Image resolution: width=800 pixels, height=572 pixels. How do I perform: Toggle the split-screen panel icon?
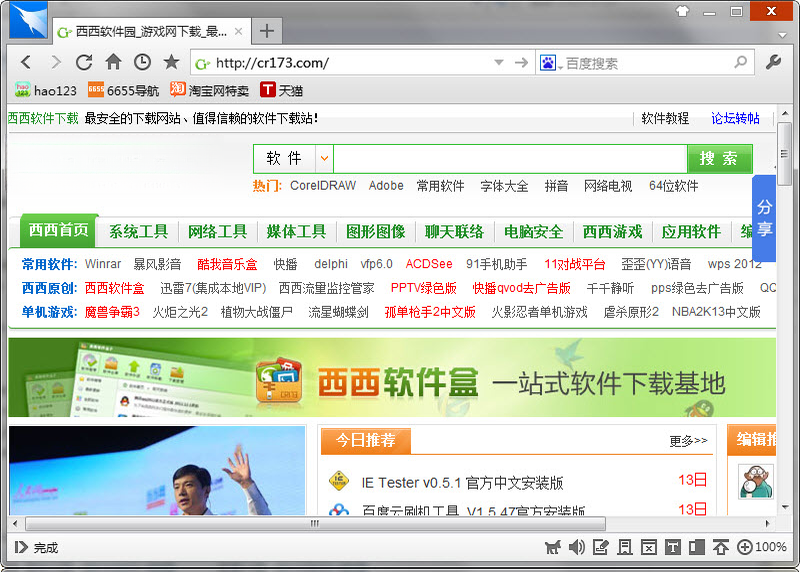click(696, 547)
